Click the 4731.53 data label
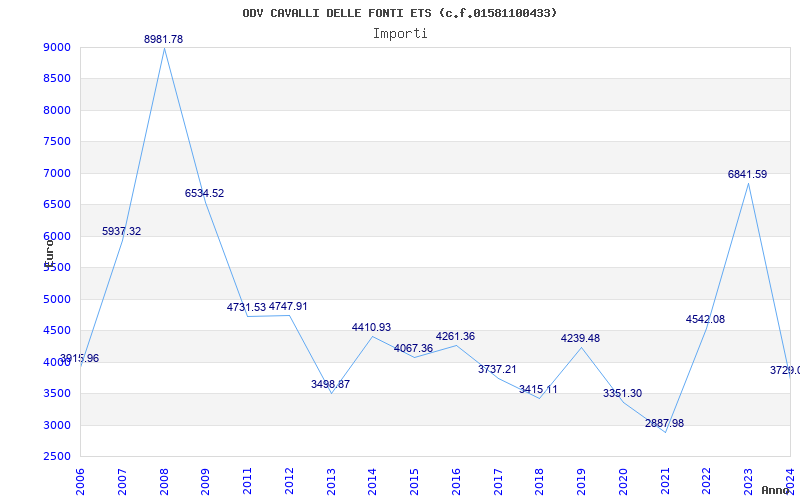 coord(246,307)
